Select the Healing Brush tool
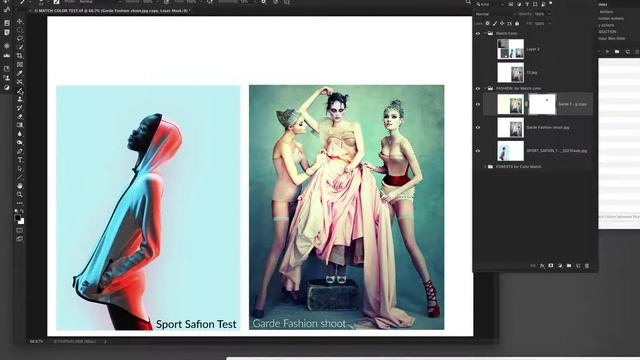This screenshot has height=360, width=640. pos(20,82)
